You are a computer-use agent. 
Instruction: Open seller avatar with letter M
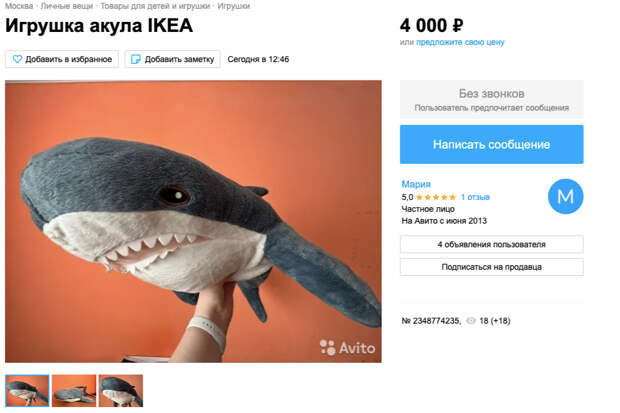(x=565, y=196)
